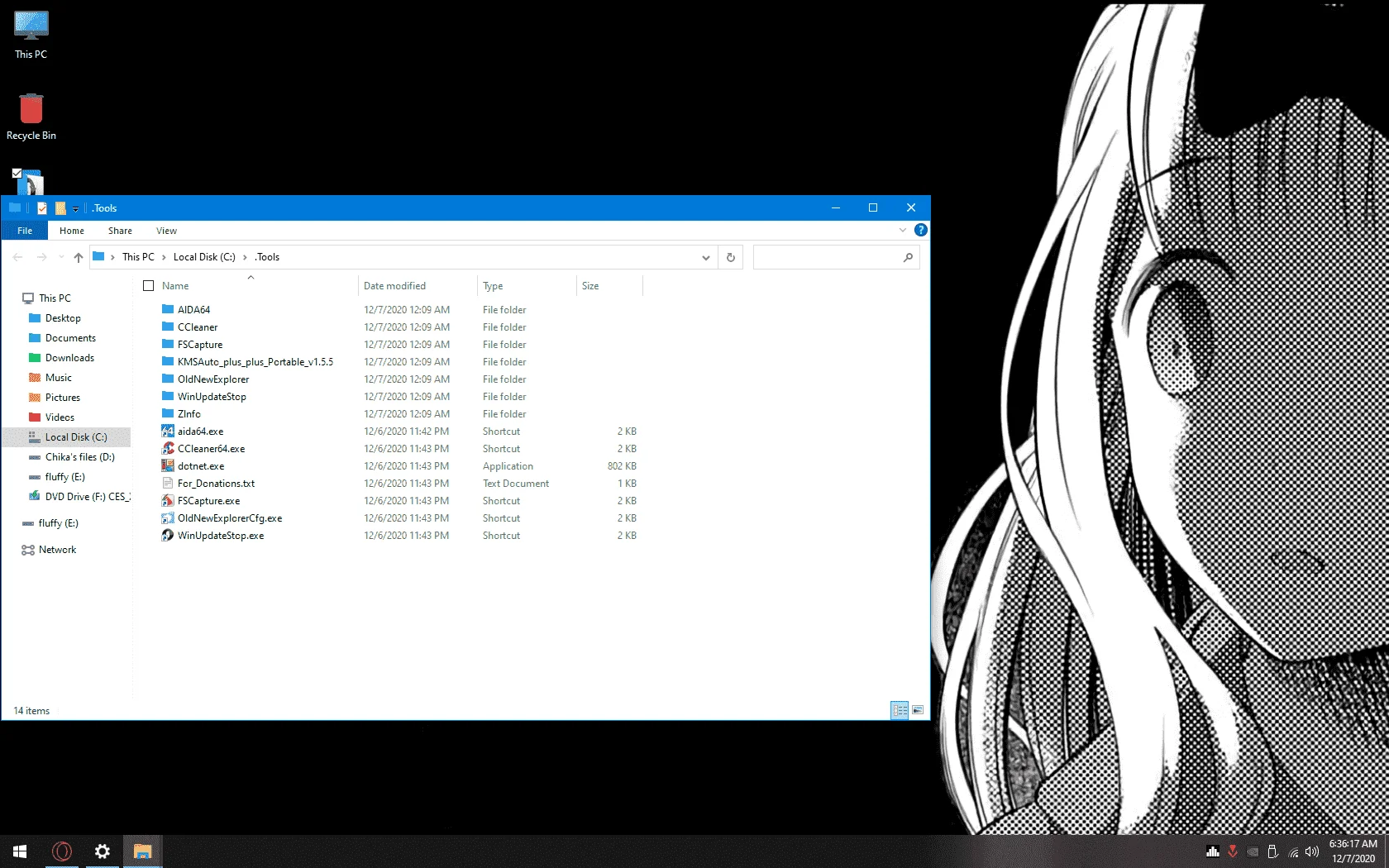Go forward with the Forward arrow
The height and width of the screenshot is (868, 1389).
click(x=41, y=257)
